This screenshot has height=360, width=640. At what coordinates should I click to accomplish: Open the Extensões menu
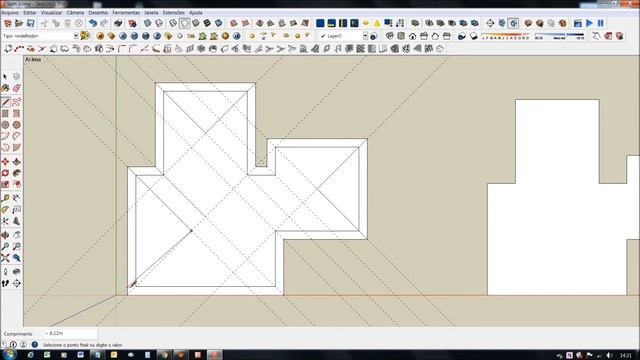pos(173,13)
